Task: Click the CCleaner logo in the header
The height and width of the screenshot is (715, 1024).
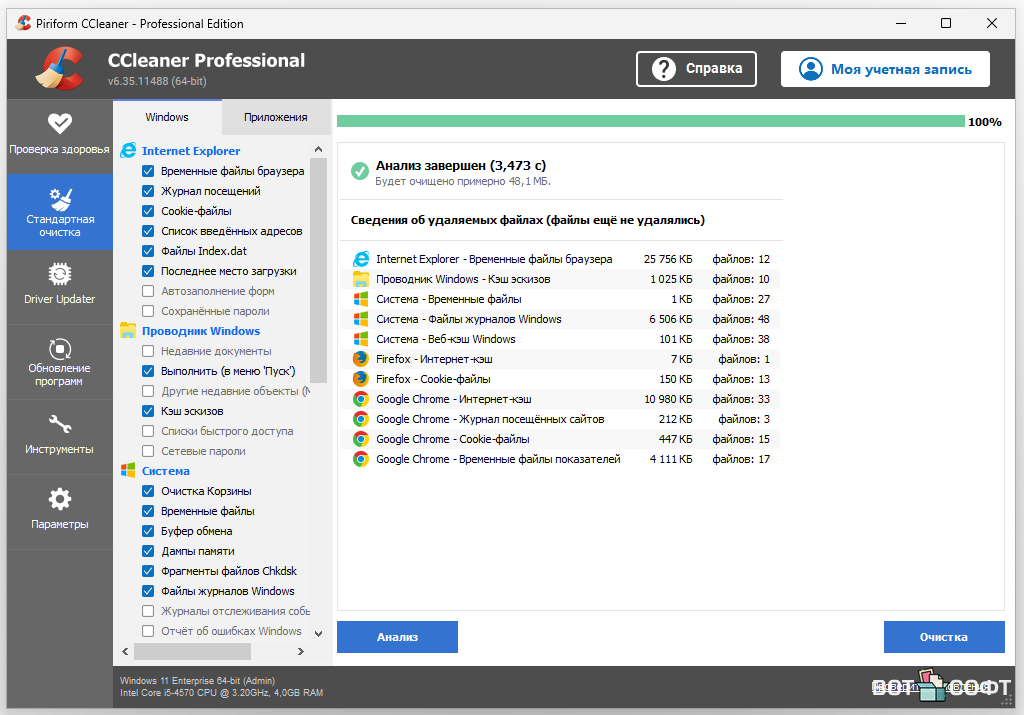Action: (x=60, y=68)
